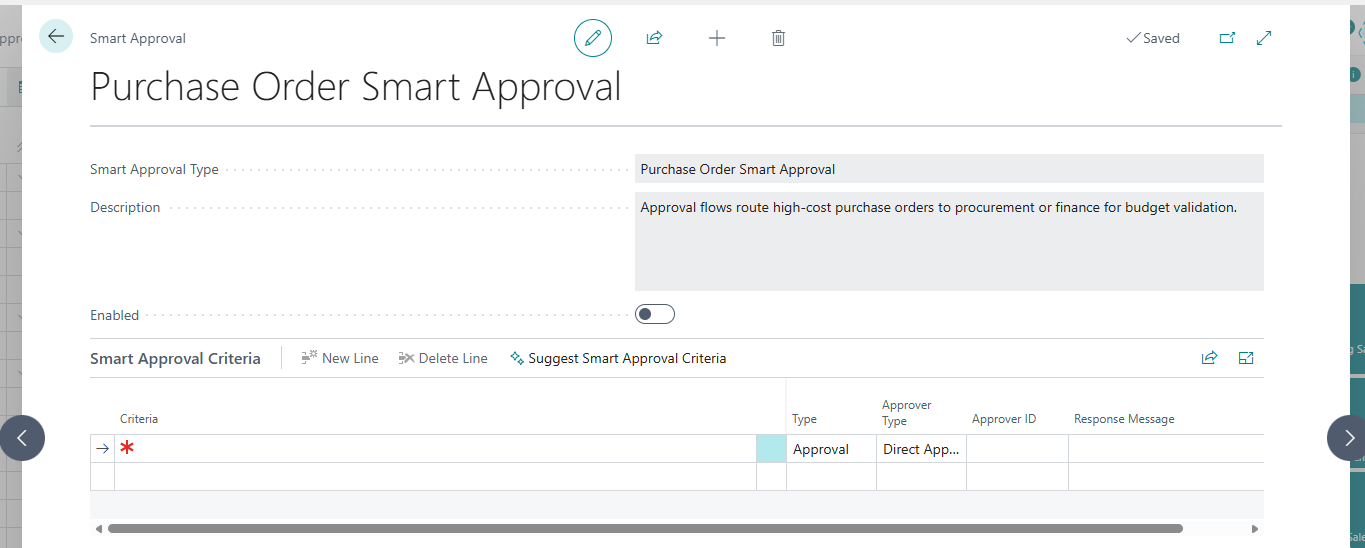Image resolution: width=1365 pixels, height=548 pixels.
Task: Expand Smart Approval Criteria heading
Action: coord(175,358)
